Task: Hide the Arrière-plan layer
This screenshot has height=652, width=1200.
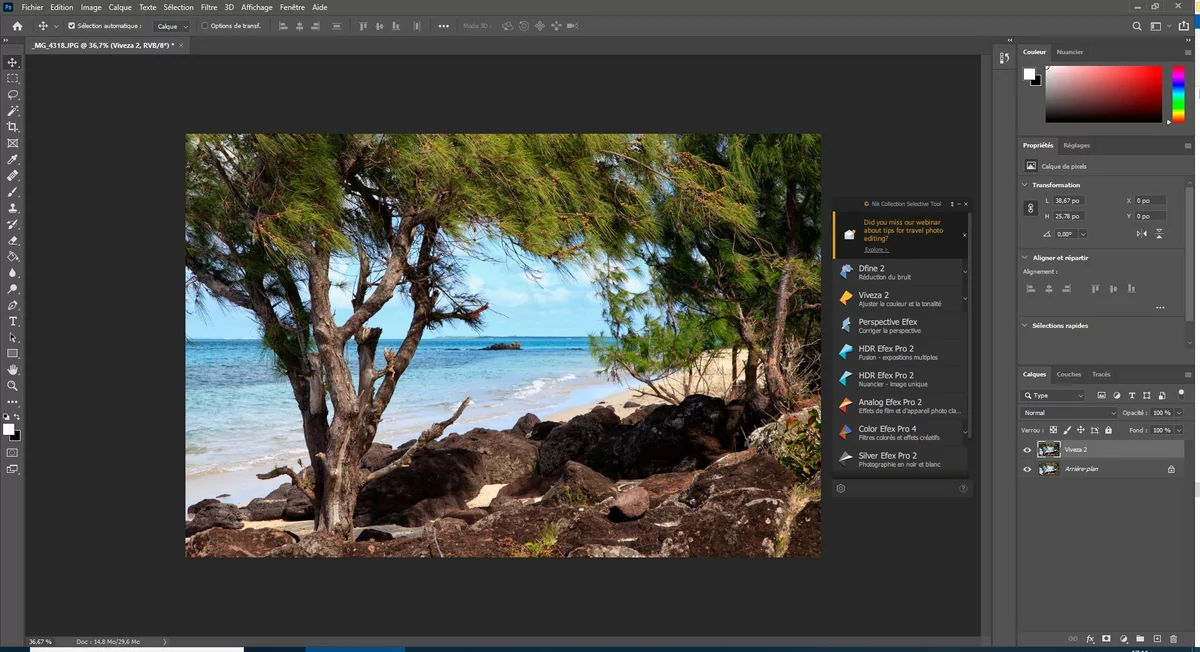Action: (1027, 468)
